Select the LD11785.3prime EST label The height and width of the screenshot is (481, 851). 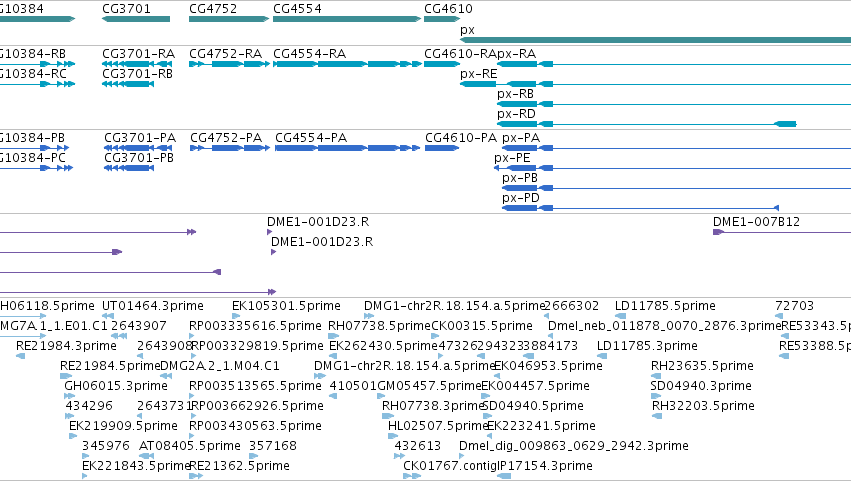click(x=647, y=346)
